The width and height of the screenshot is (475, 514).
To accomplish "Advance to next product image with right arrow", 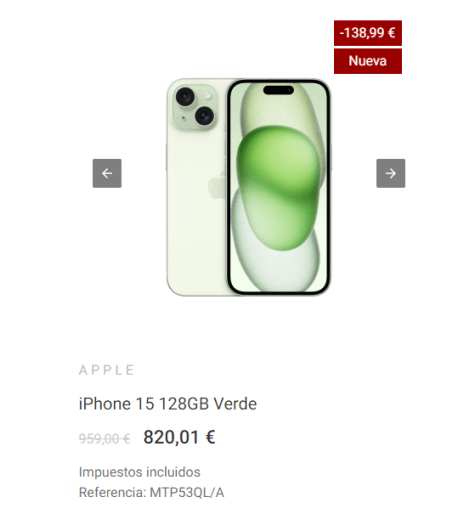I will [391, 173].
